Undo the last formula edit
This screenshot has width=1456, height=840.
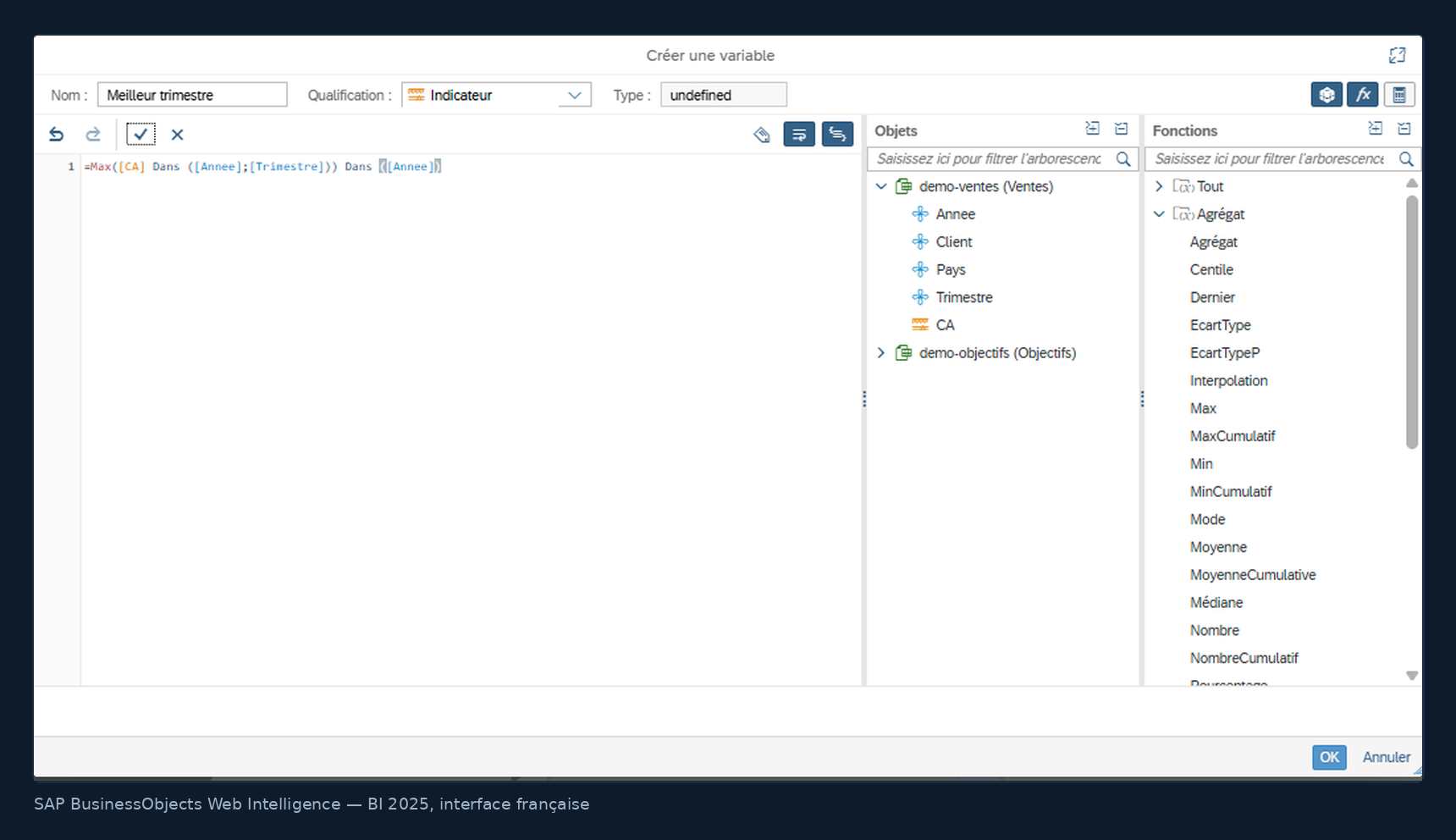point(56,134)
